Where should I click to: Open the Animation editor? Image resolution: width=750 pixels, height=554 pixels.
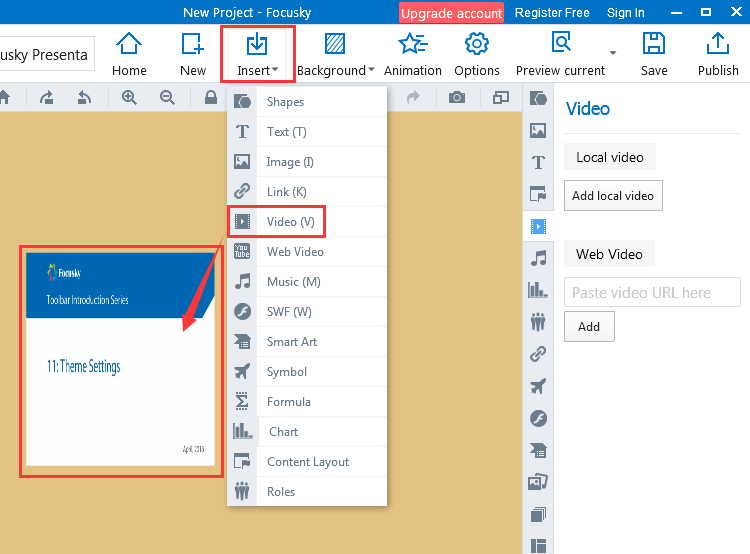pos(413,54)
